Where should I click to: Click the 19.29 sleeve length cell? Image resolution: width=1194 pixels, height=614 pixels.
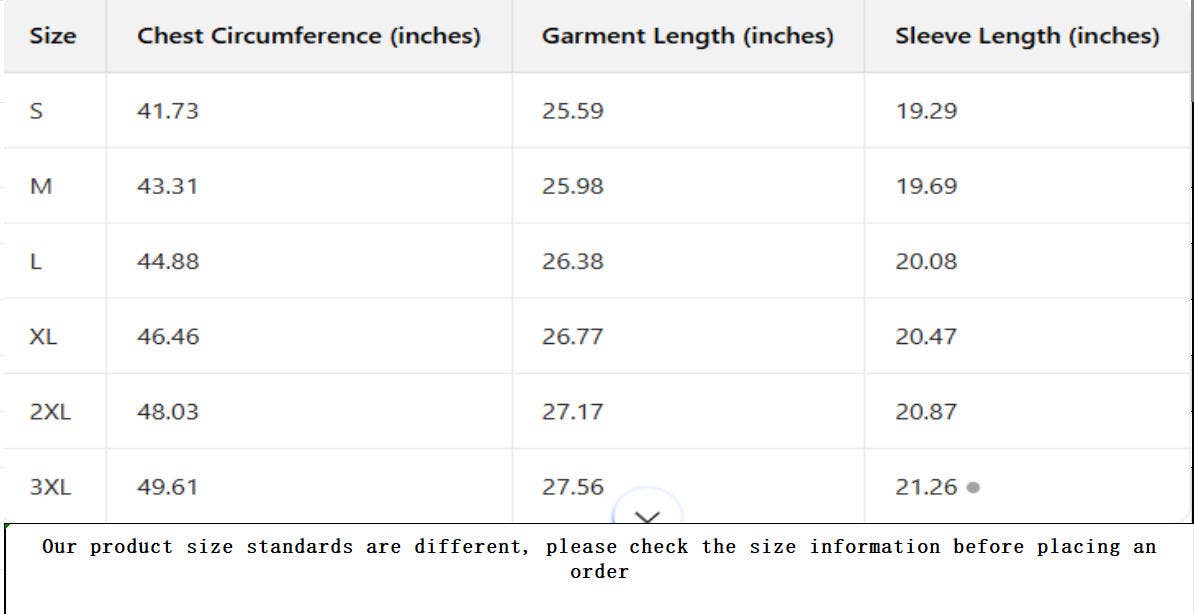coord(926,111)
